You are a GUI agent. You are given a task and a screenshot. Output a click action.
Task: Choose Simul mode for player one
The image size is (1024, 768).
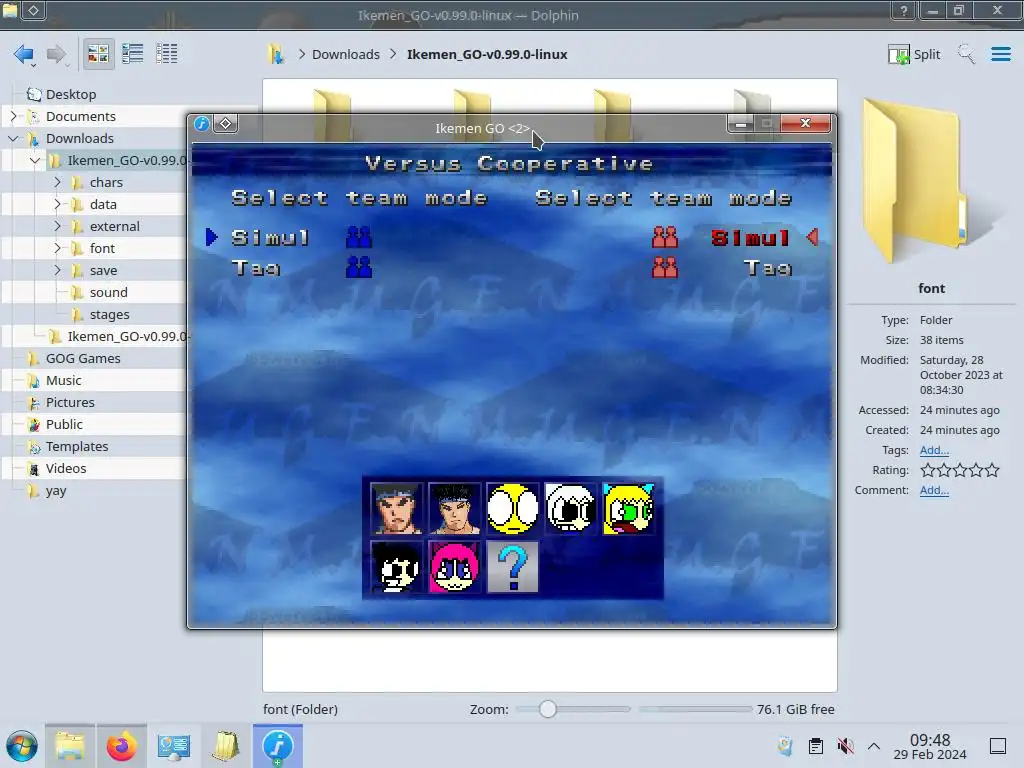tap(270, 238)
